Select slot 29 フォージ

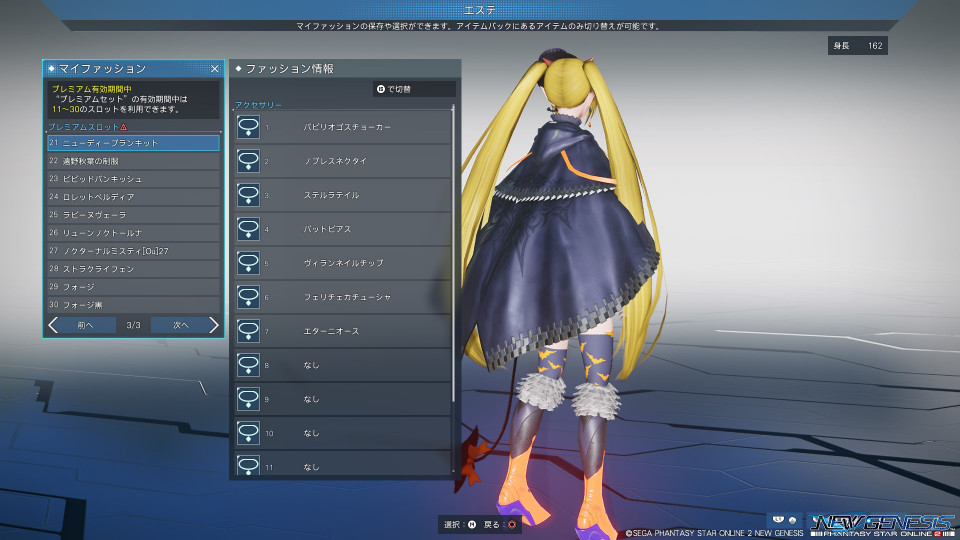click(x=133, y=287)
